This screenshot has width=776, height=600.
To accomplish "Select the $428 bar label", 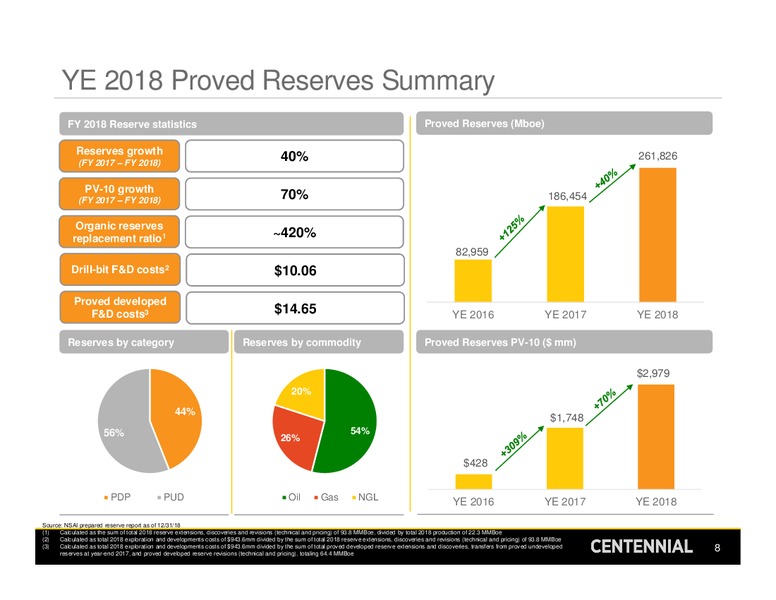I will [x=475, y=463].
